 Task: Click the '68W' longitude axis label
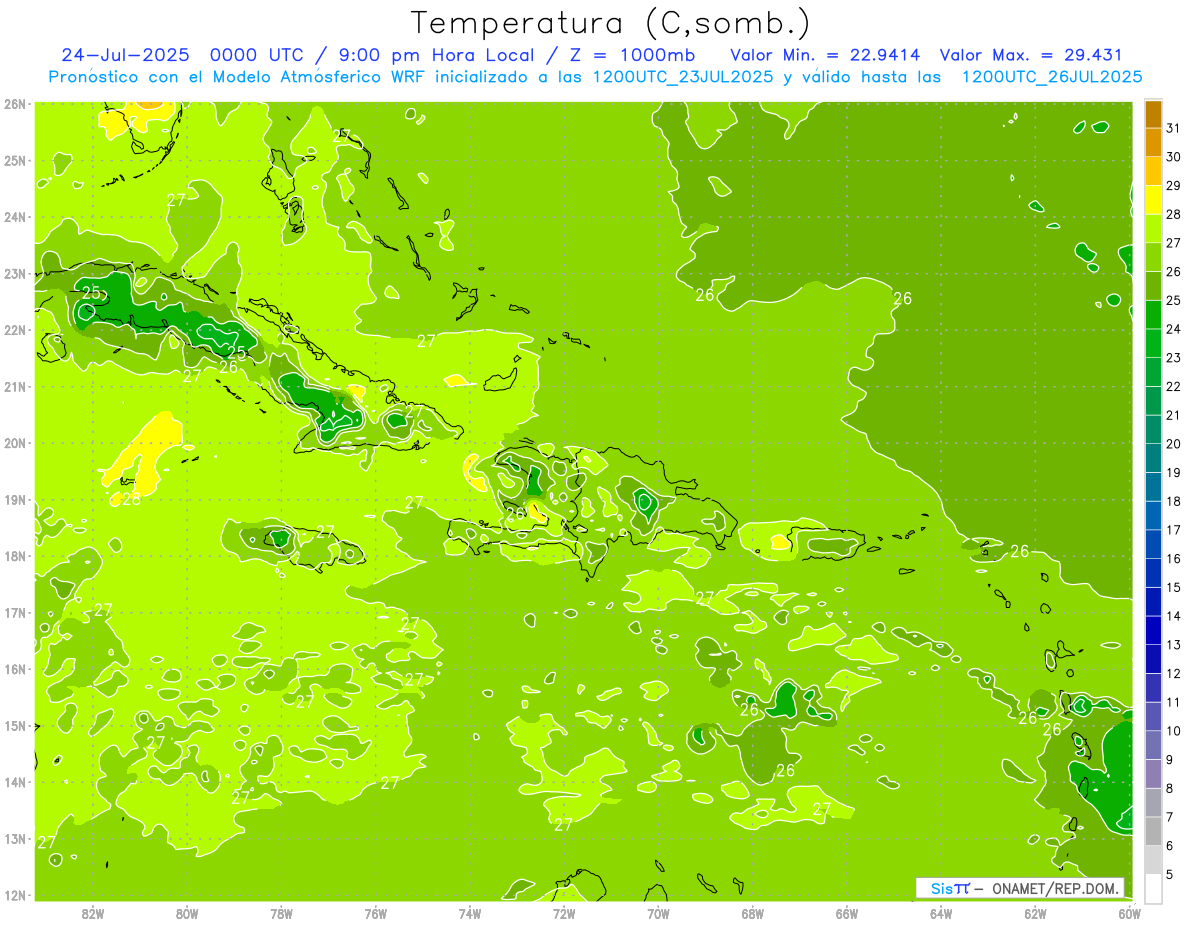tap(753, 913)
